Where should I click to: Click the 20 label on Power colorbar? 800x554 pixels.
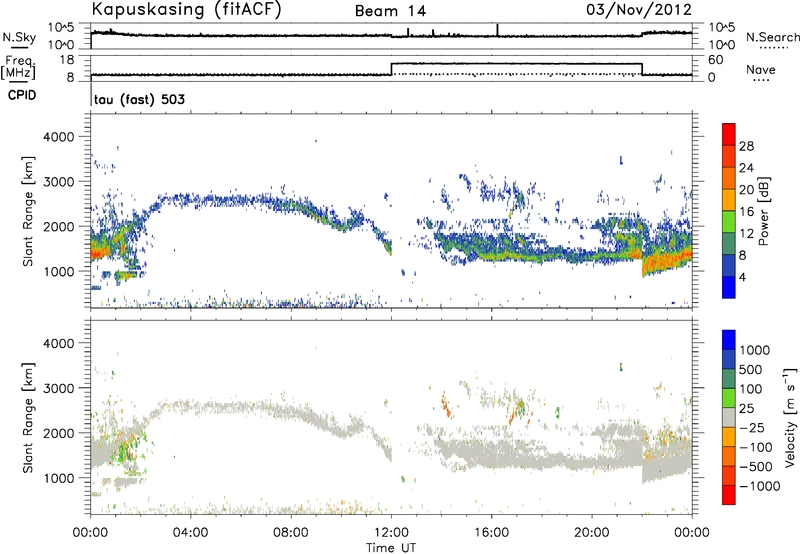coord(746,190)
